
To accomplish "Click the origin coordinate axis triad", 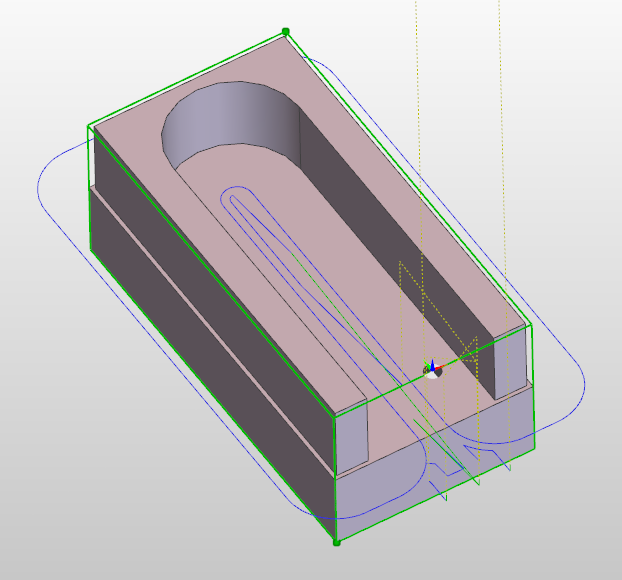I will click(432, 369).
